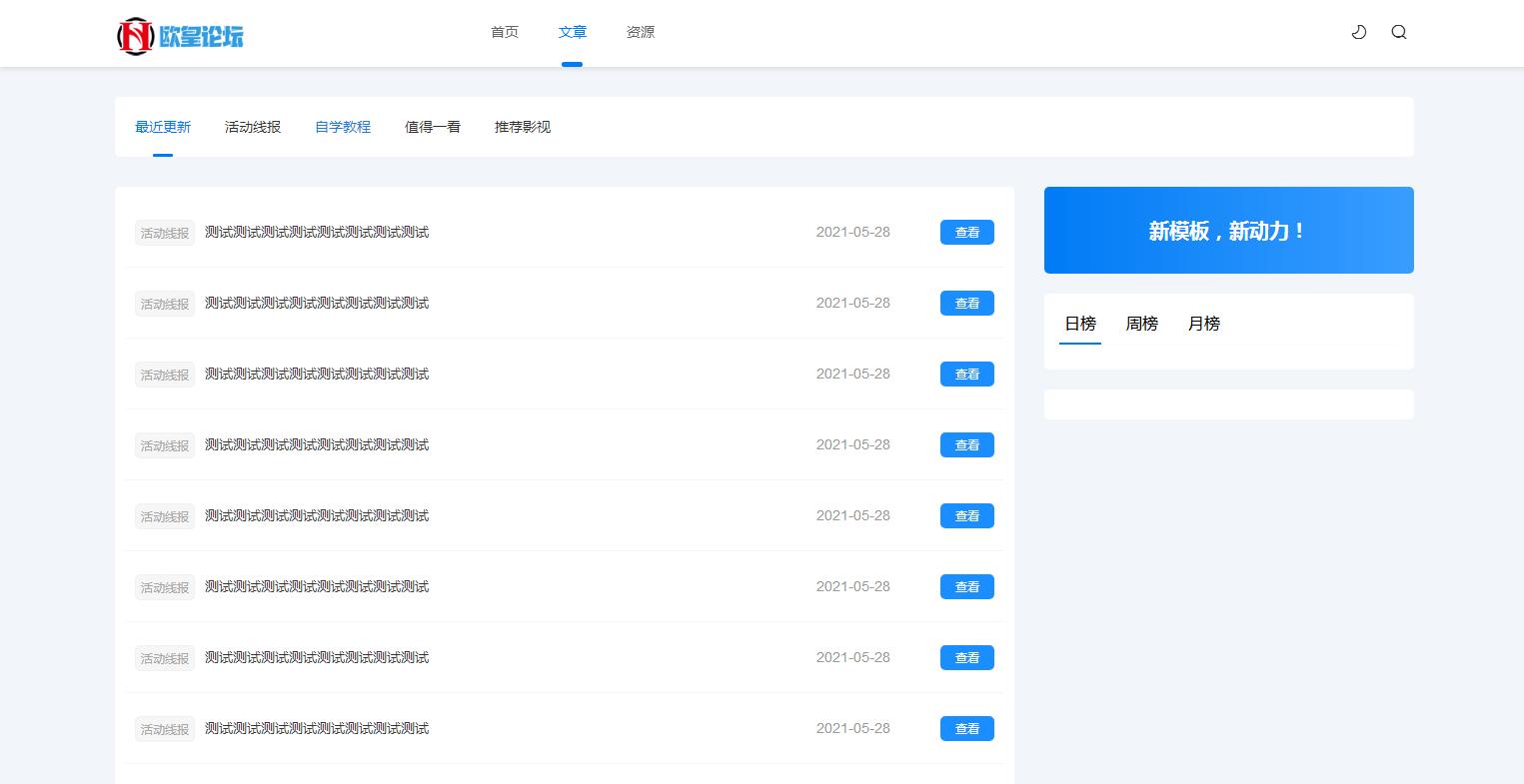1524x784 pixels.
Task: Click the 新模板，新动力 blue banner
Action: pyautogui.click(x=1228, y=230)
